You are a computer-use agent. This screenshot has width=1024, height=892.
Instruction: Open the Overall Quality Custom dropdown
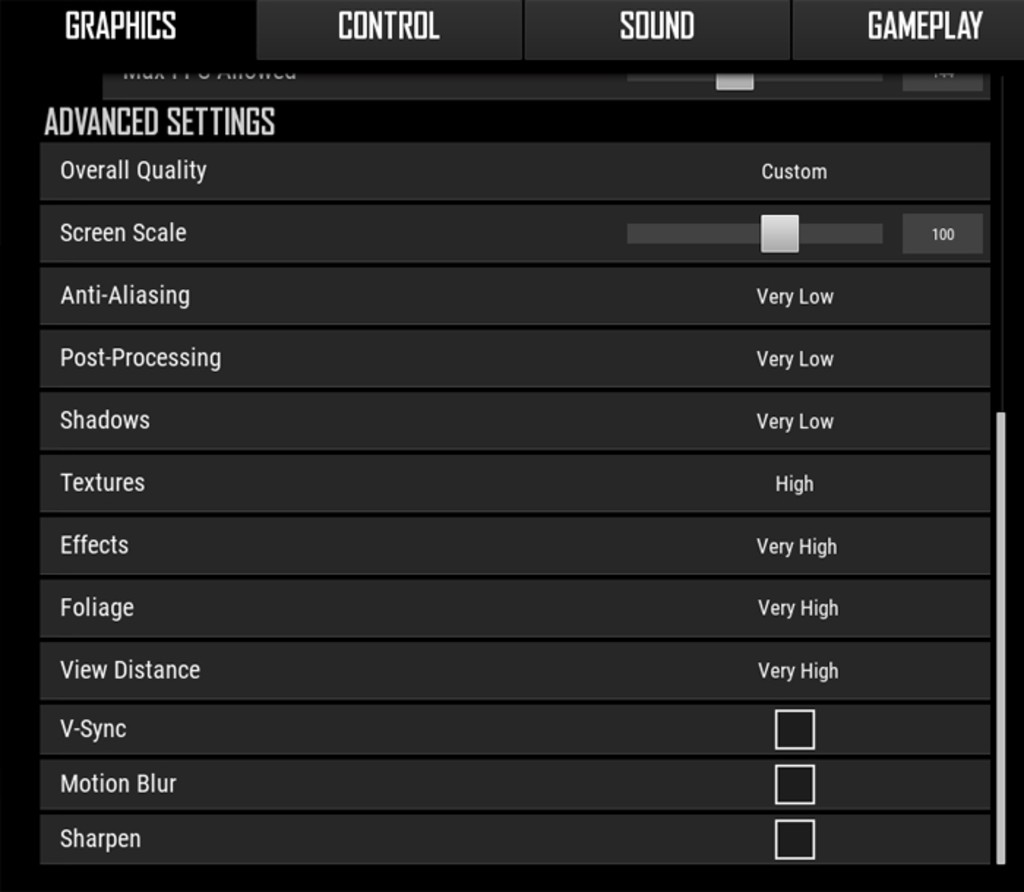pos(794,172)
